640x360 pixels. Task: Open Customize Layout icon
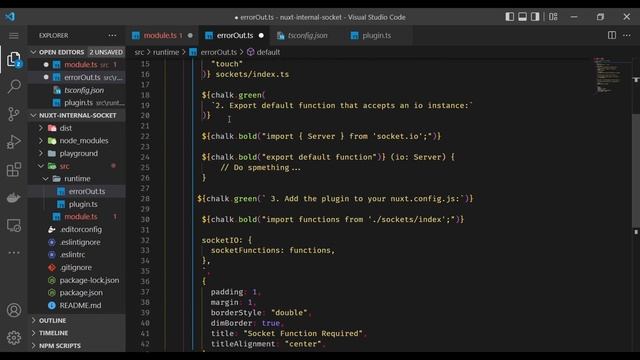(x=553, y=17)
